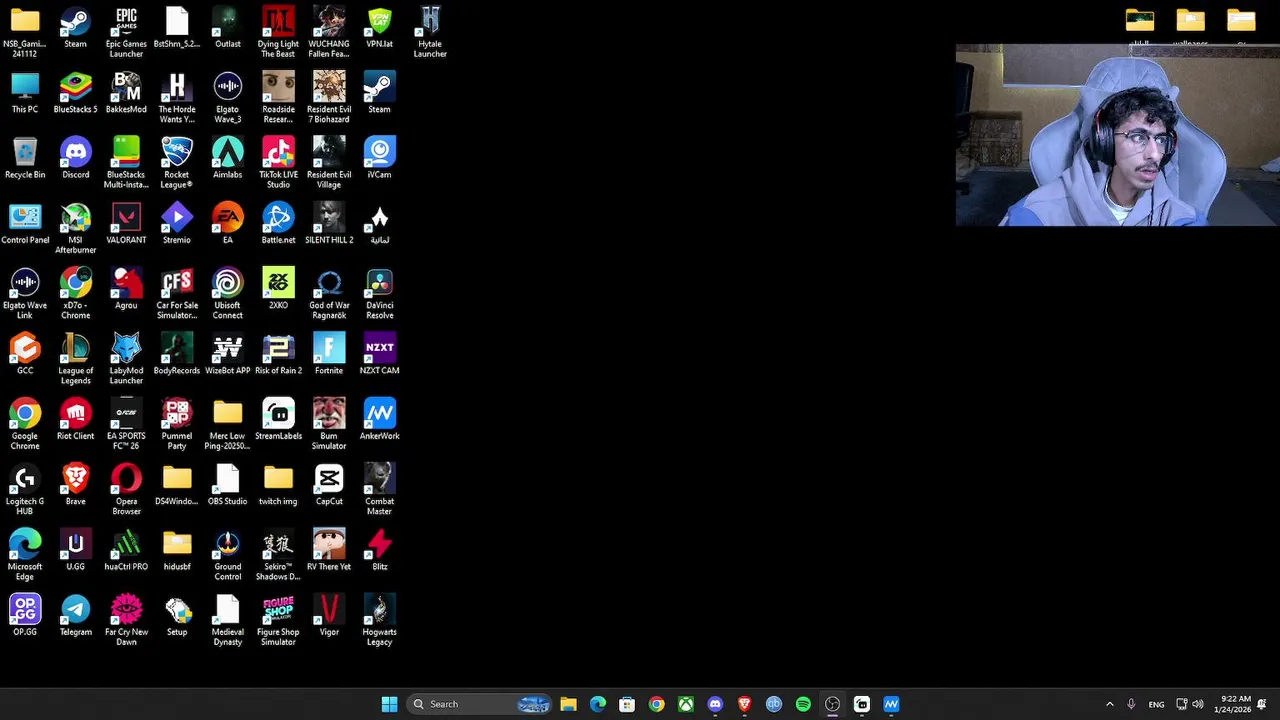This screenshot has width=1280, height=720.
Task: Select the EA app icon
Action: tap(227, 224)
